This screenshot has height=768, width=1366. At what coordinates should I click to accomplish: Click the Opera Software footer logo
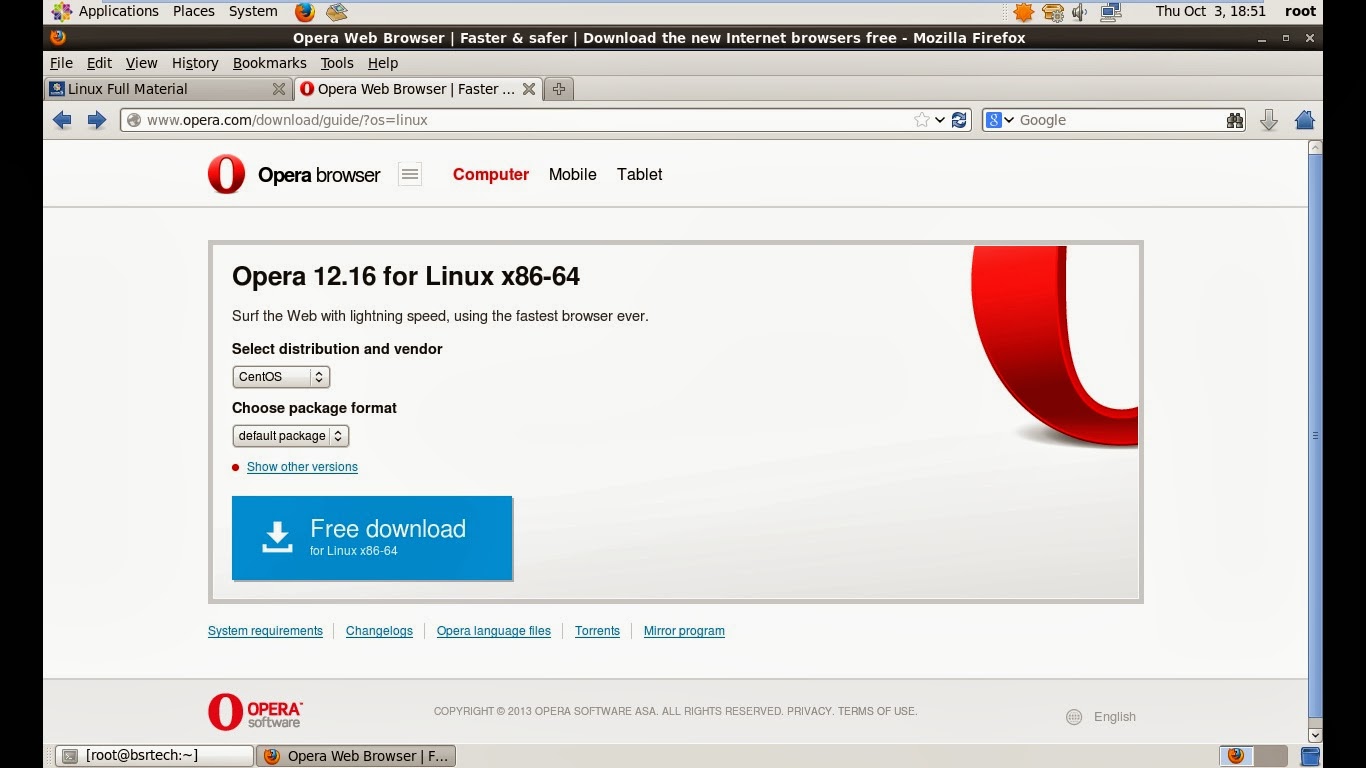255,711
